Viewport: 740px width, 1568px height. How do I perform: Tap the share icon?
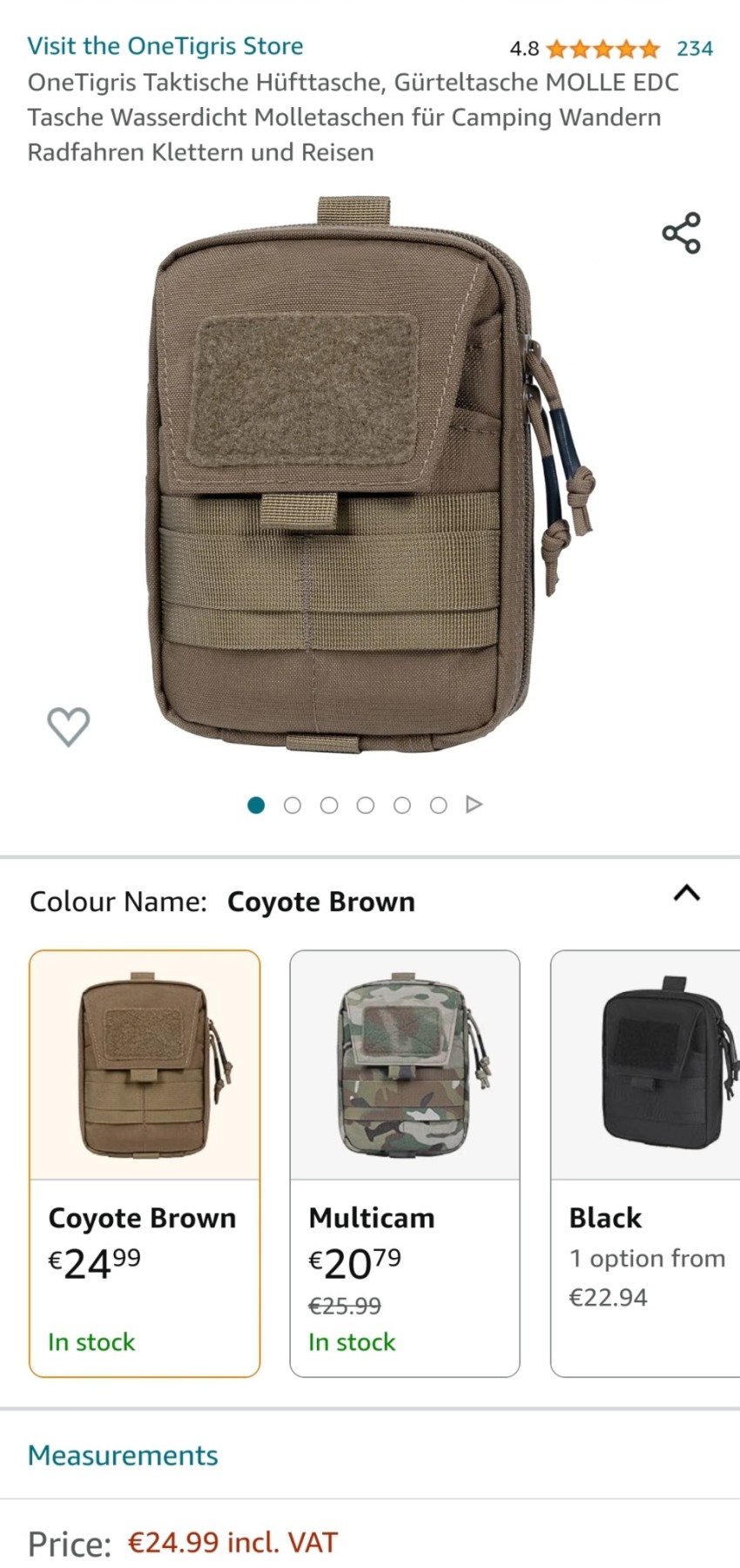click(681, 233)
